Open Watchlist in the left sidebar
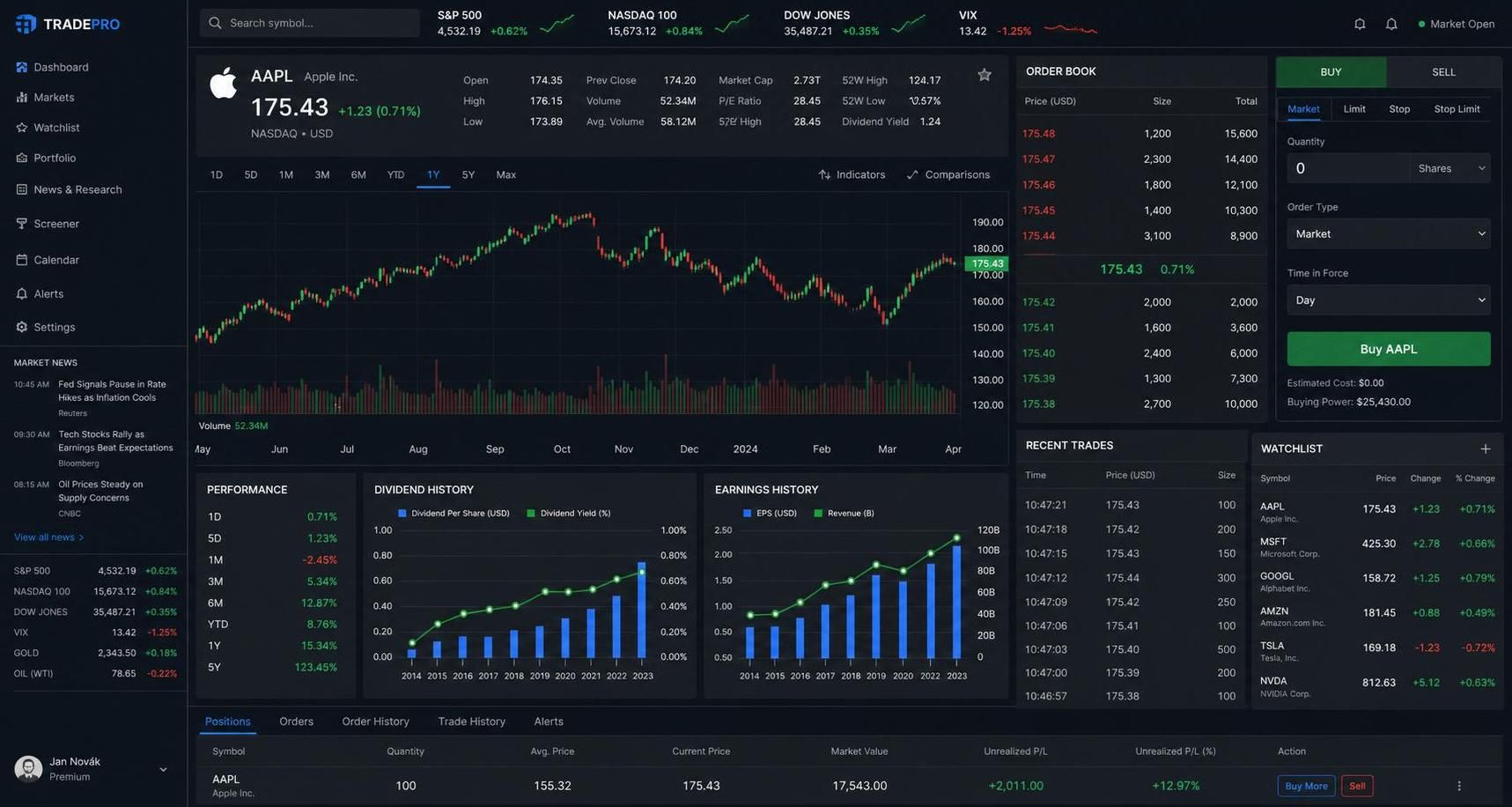1512x807 pixels. (48, 128)
